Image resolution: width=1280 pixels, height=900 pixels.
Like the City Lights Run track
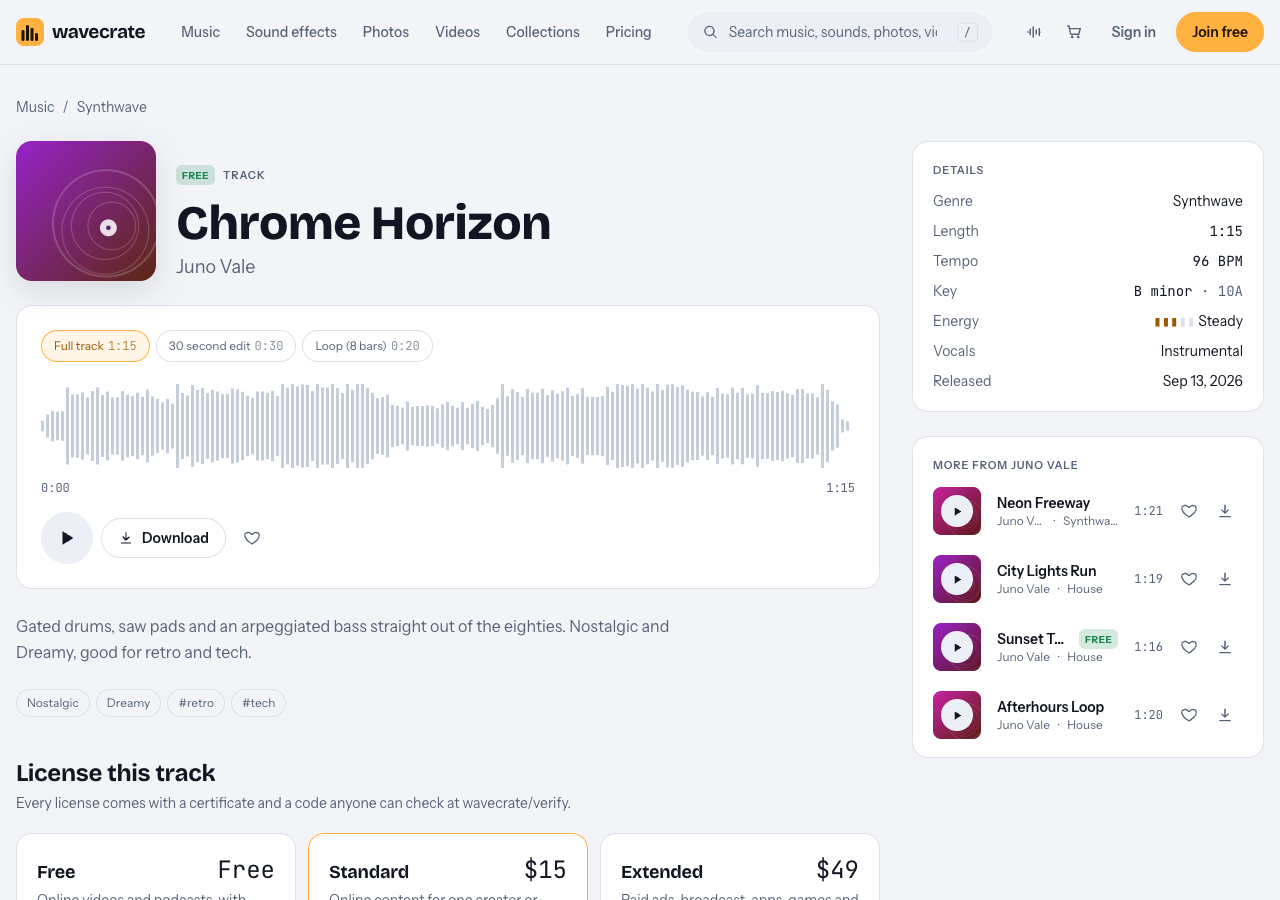[x=1189, y=579]
